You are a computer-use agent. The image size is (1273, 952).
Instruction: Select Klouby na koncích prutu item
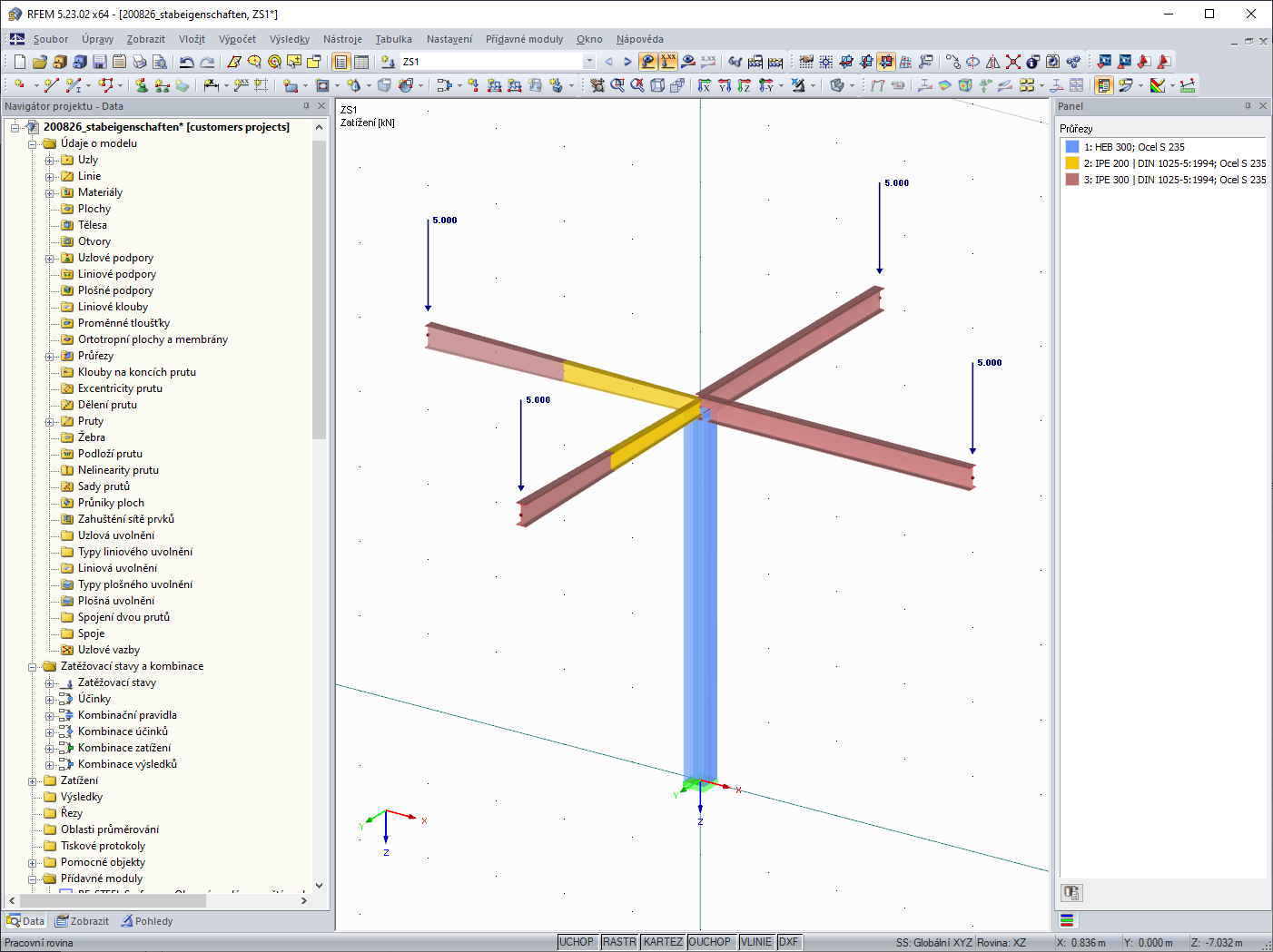136,372
